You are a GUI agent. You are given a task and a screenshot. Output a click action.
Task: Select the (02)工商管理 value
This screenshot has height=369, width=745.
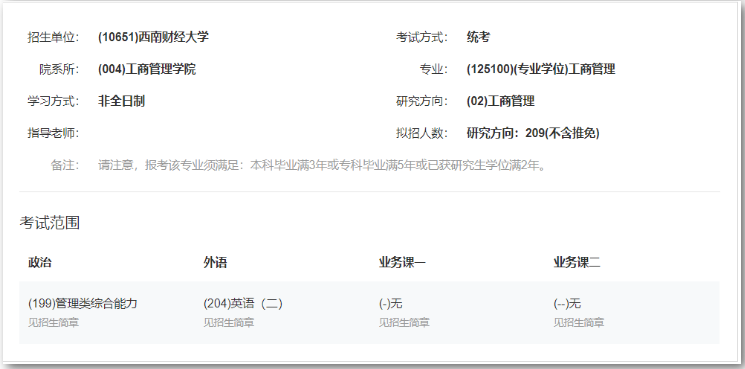[x=500, y=101]
